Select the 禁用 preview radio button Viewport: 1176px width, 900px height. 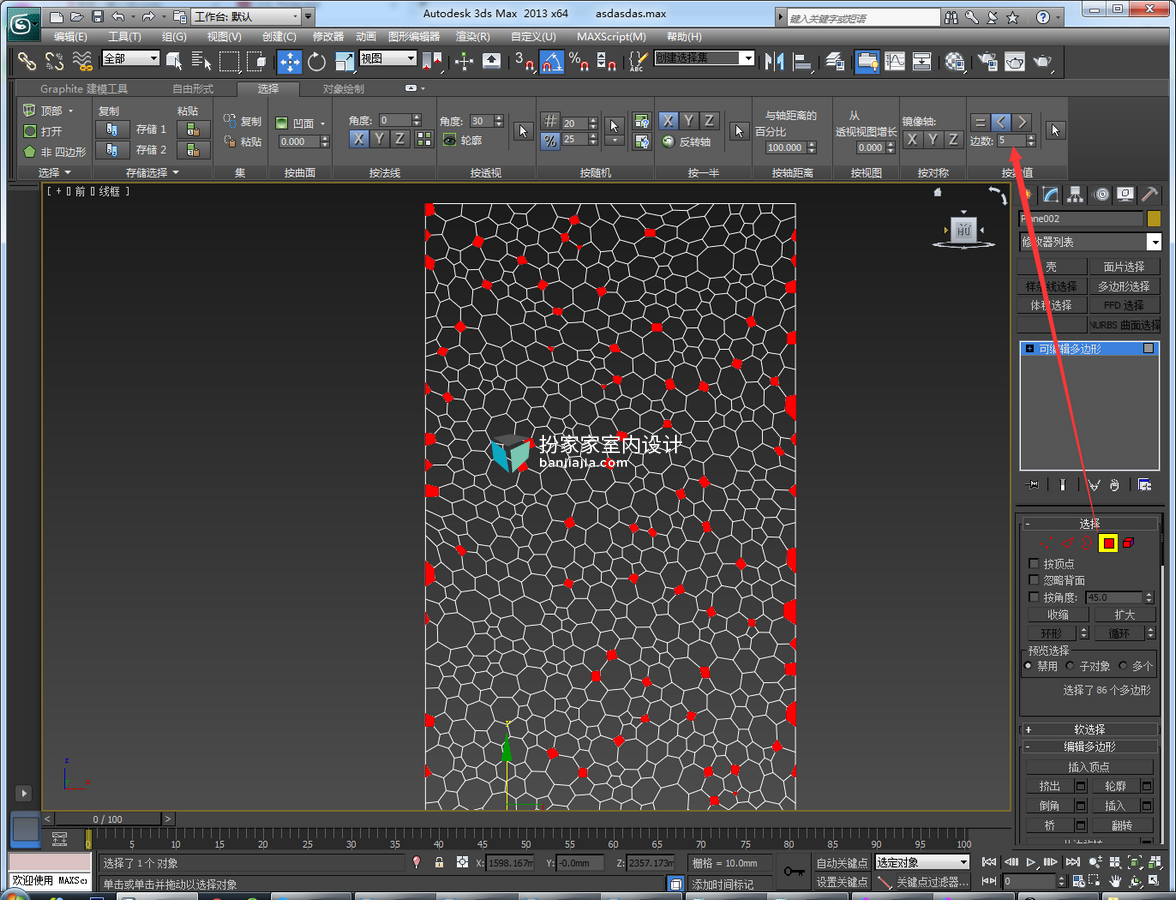click(1028, 665)
